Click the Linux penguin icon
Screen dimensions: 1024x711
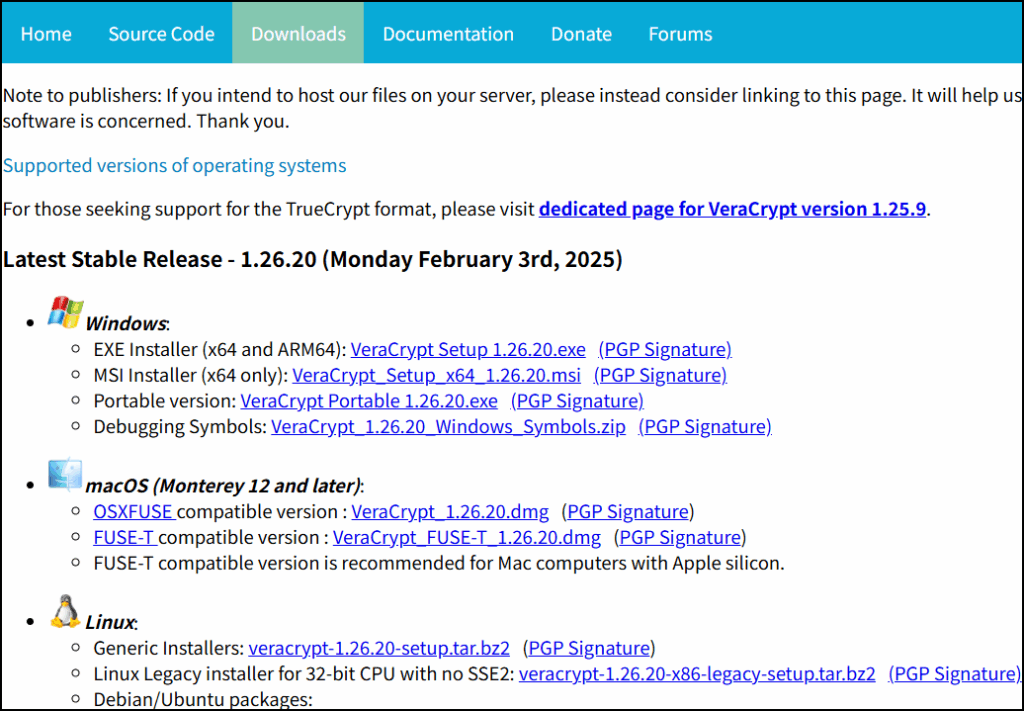coord(65,610)
